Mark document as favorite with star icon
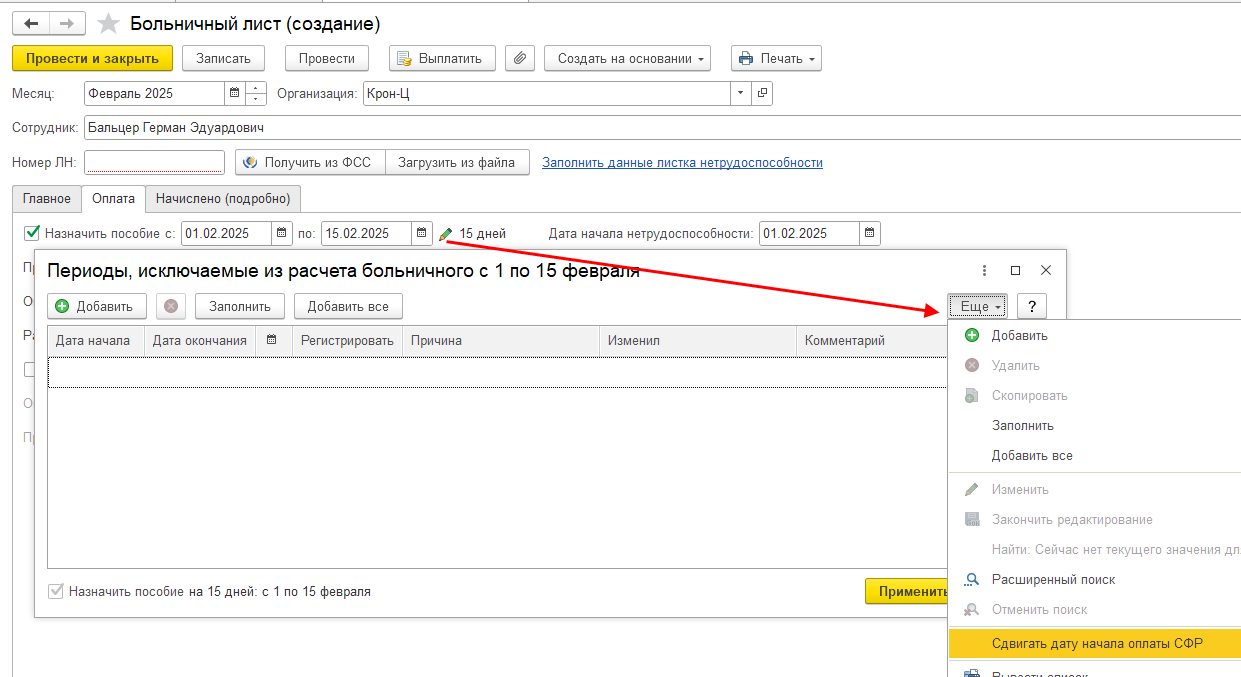The width and height of the screenshot is (1241, 677). point(108,23)
